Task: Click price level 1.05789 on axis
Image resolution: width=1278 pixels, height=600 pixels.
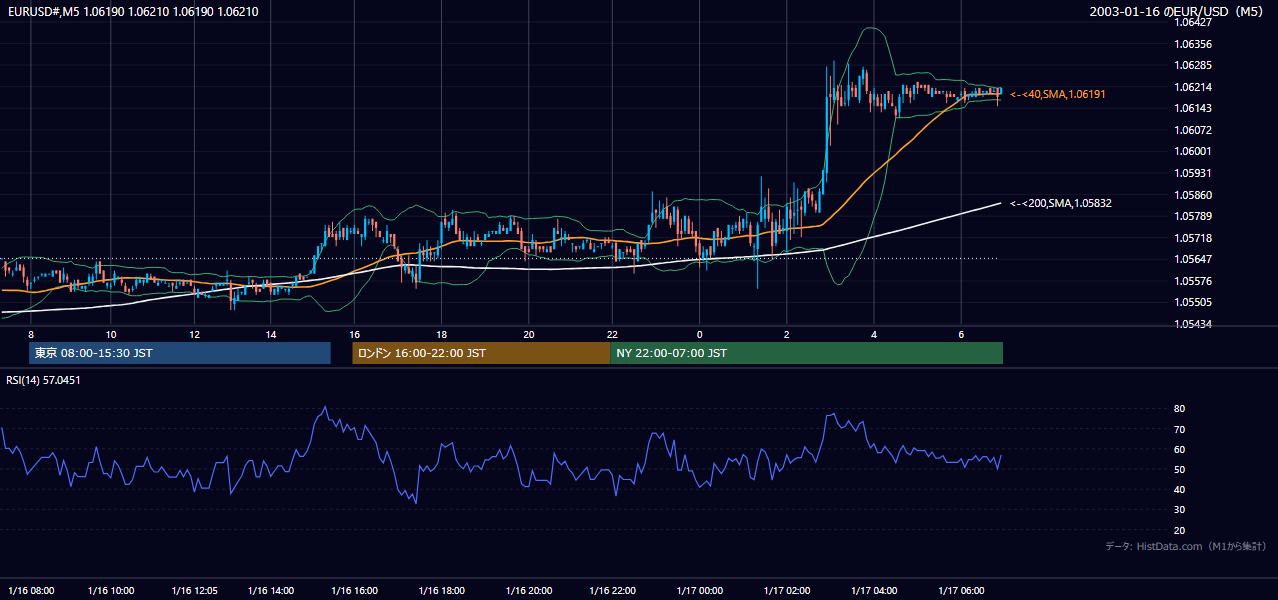Action: (x=1194, y=216)
